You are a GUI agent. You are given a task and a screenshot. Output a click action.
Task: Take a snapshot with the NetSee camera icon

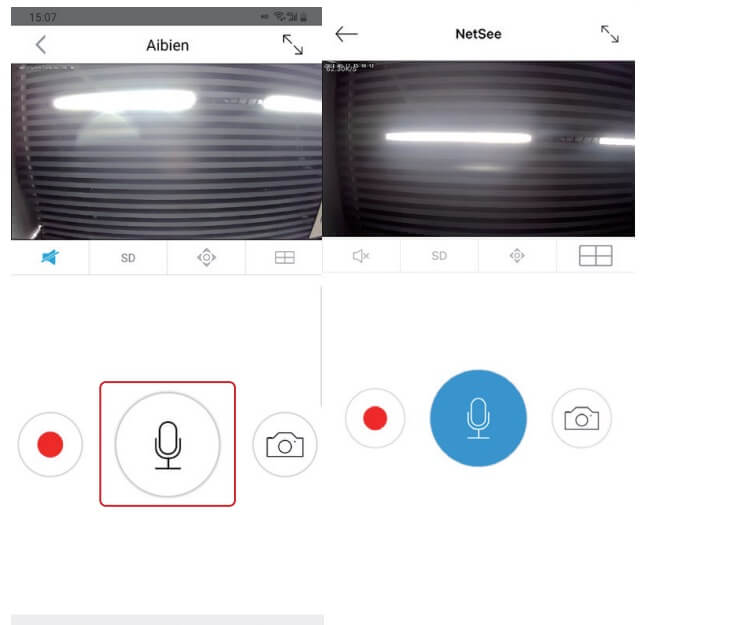582,418
